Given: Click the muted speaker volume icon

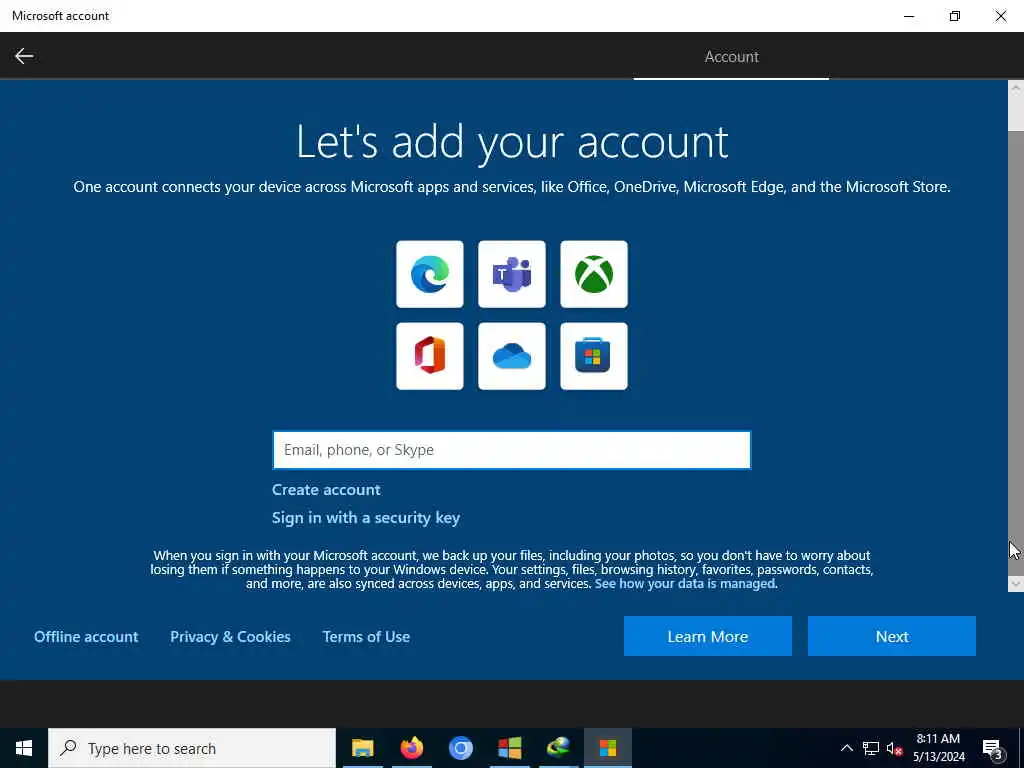Looking at the screenshot, I should point(894,748).
